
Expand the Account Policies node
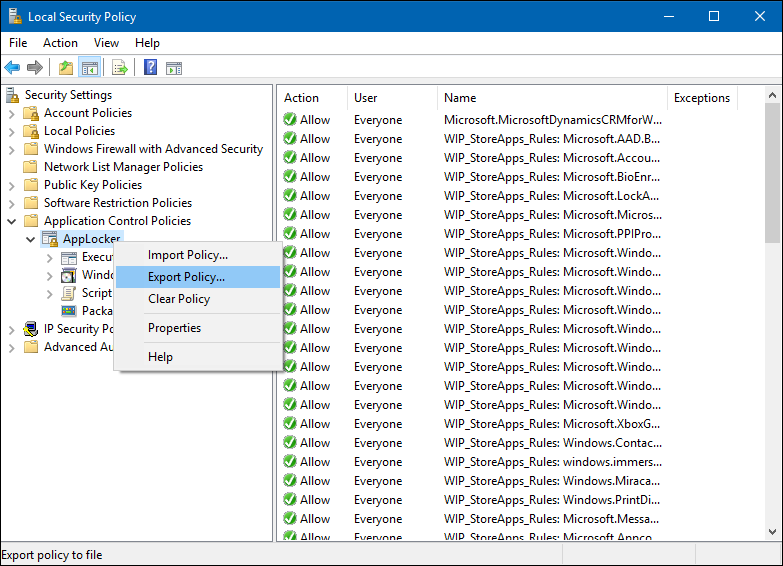click(12, 113)
